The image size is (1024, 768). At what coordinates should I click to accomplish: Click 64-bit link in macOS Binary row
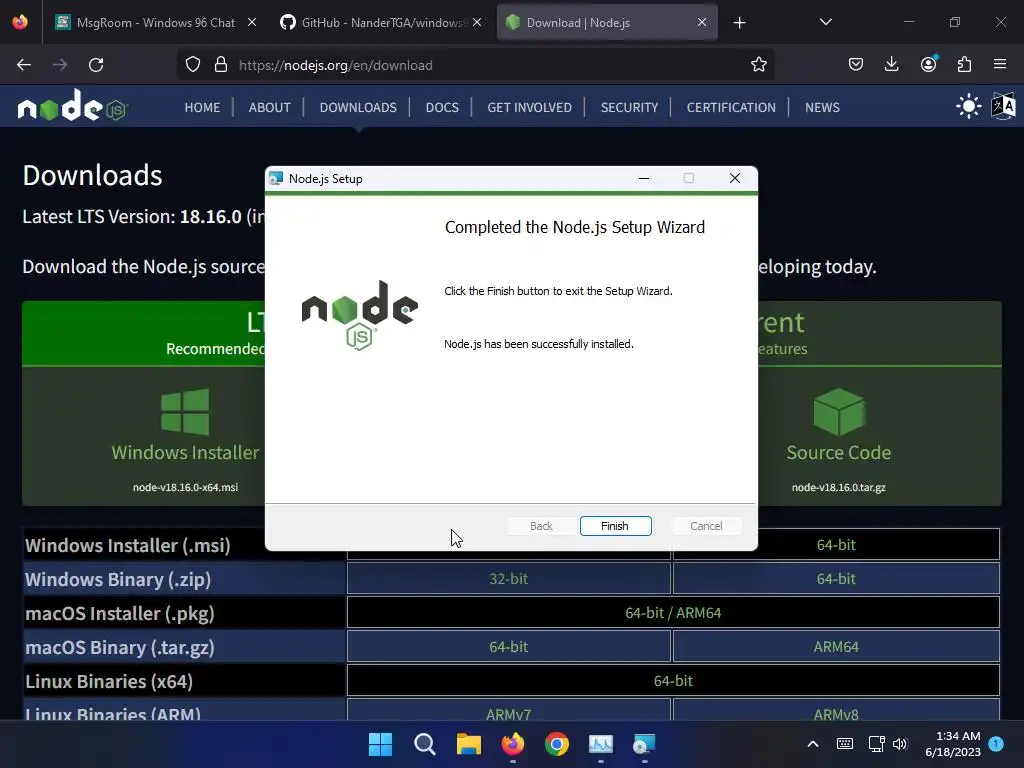(x=509, y=647)
